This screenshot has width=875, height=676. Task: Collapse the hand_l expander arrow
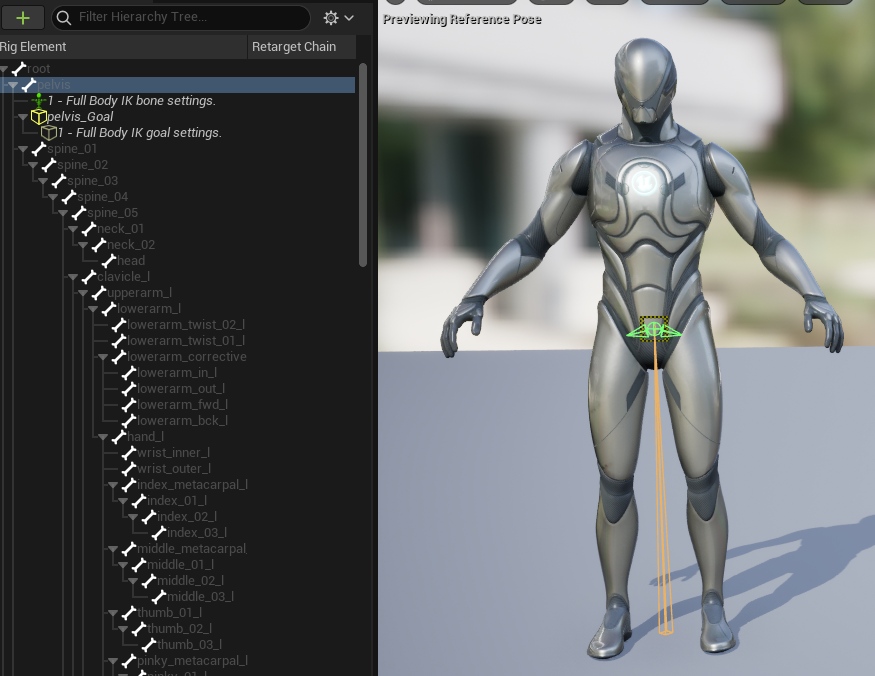pyautogui.click(x=103, y=438)
